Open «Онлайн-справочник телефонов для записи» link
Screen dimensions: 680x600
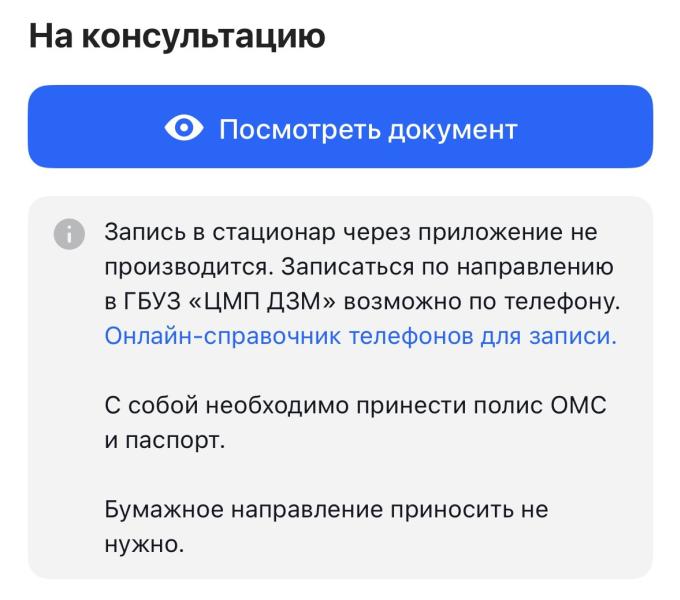click(360, 337)
